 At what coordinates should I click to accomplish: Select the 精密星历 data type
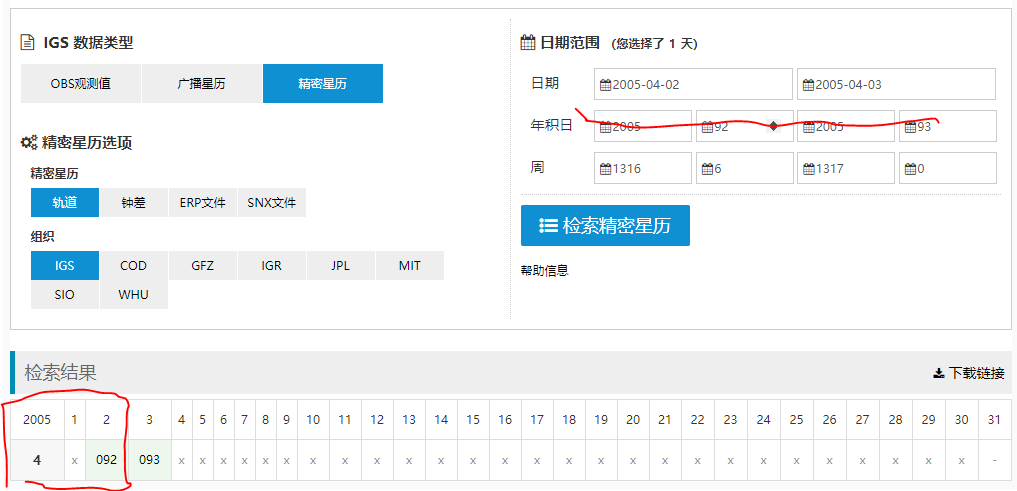pyautogui.click(x=323, y=84)
